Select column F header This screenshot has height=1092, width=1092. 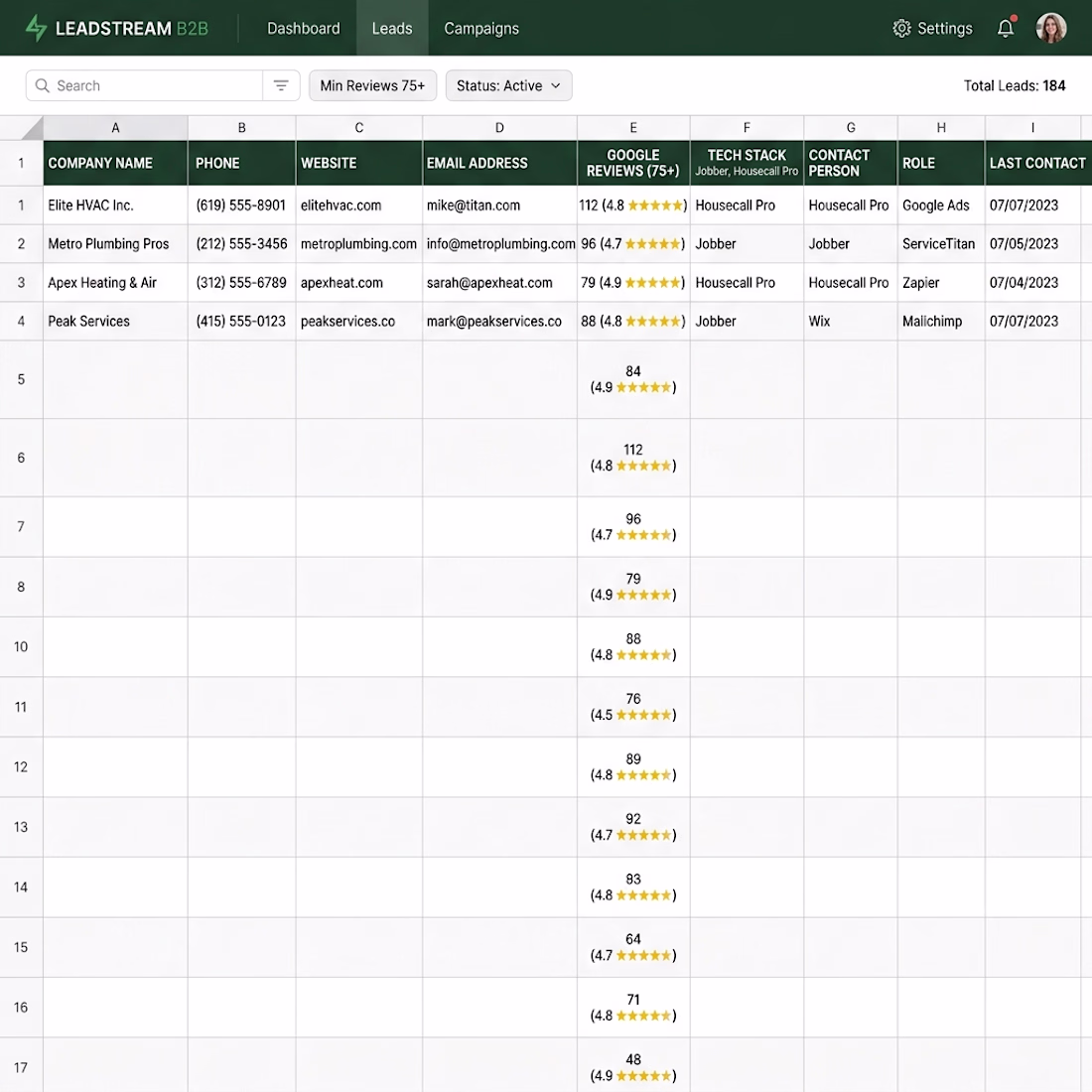click(747, 128)
